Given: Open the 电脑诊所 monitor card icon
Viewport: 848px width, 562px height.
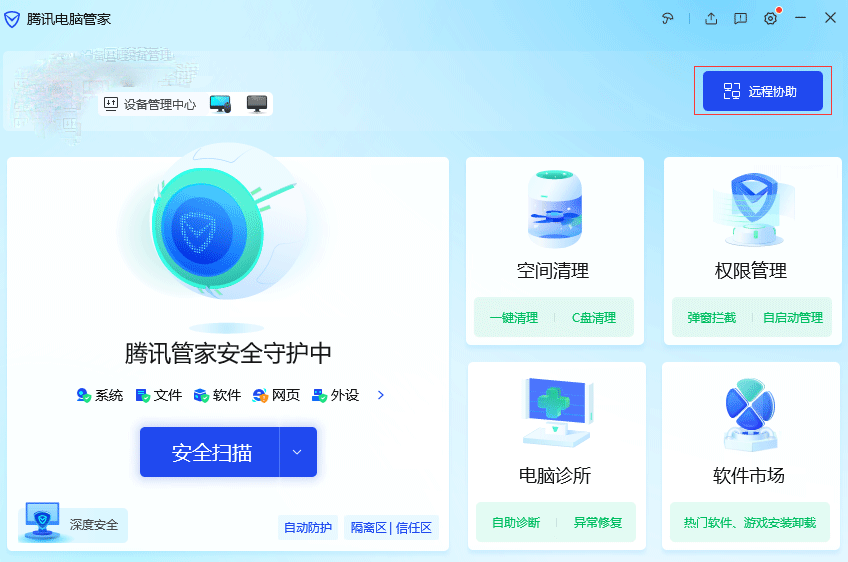Looking at the screenshot, I should coord(557,412).
